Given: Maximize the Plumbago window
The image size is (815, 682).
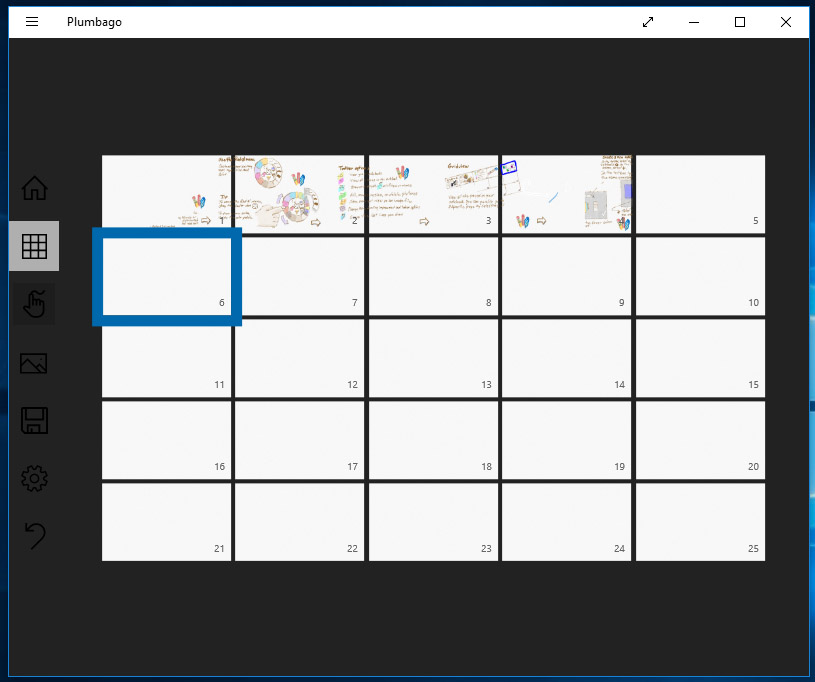Looking at the screenshot, I should coord(740,22).
